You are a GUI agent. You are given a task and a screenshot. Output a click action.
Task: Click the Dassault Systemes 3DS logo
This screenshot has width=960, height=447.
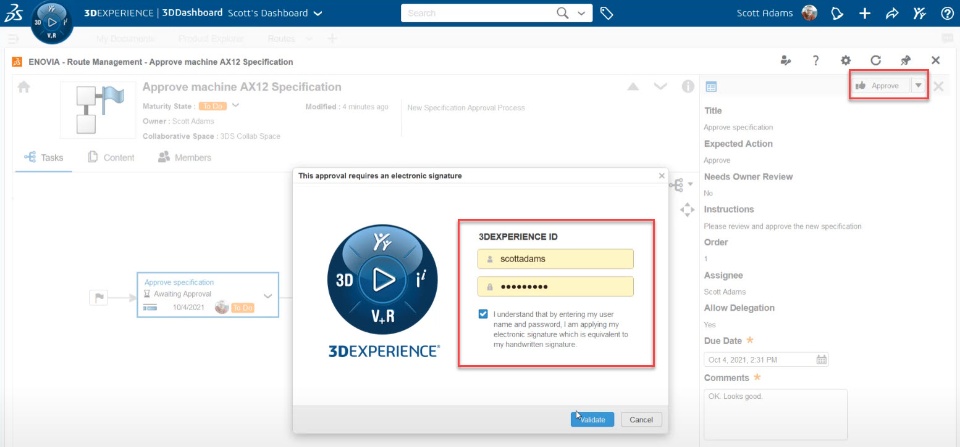coord(14,13)
